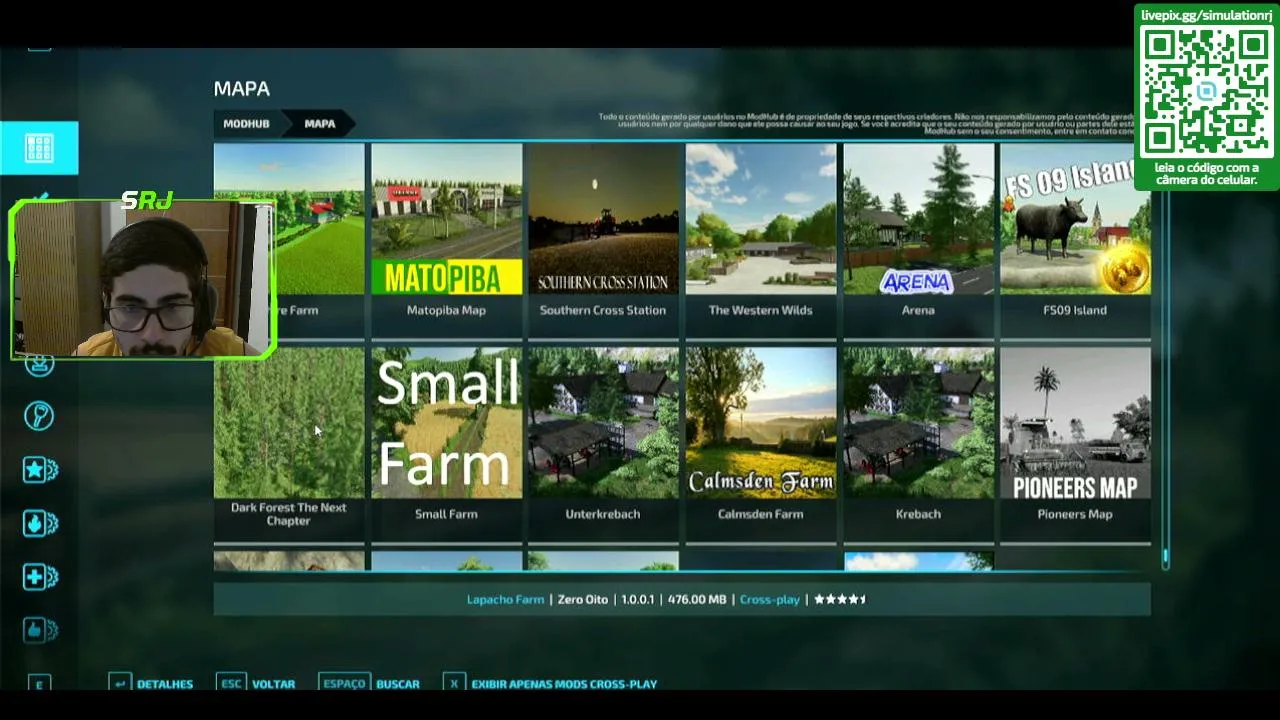Select the Unterkrebach map thumbnail
Screen dimensions: 1280x720
click(603, 423)
